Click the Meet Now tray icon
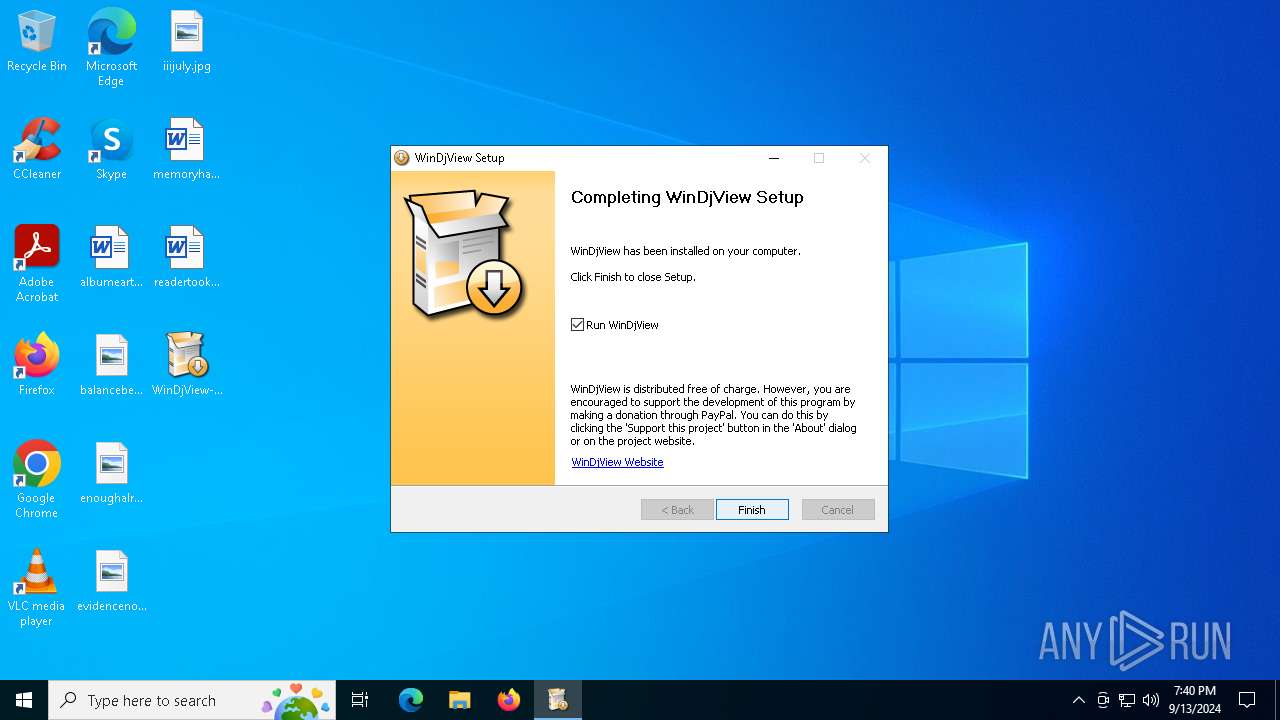1280x720 pixels. [x=1103, y=700]
